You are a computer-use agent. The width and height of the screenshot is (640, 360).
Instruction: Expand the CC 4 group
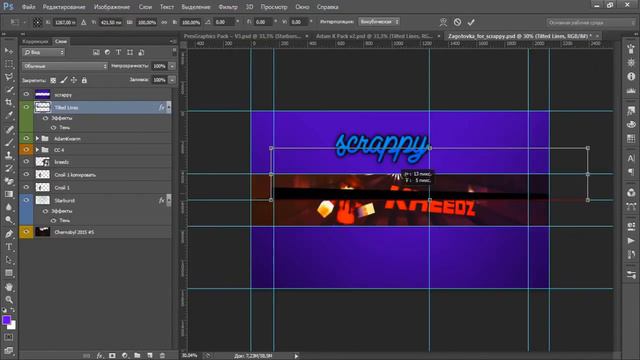tap(37, 150)
